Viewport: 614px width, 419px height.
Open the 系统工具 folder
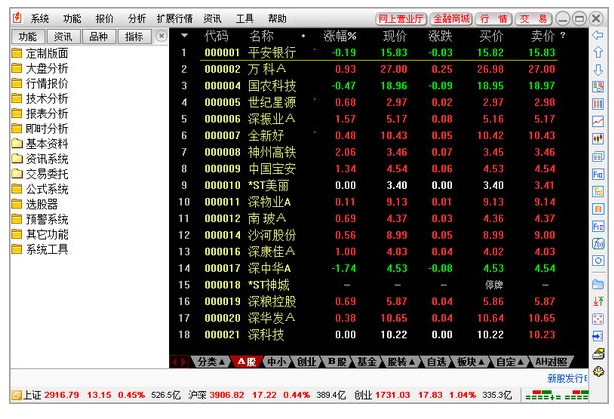tap(40, 249)
